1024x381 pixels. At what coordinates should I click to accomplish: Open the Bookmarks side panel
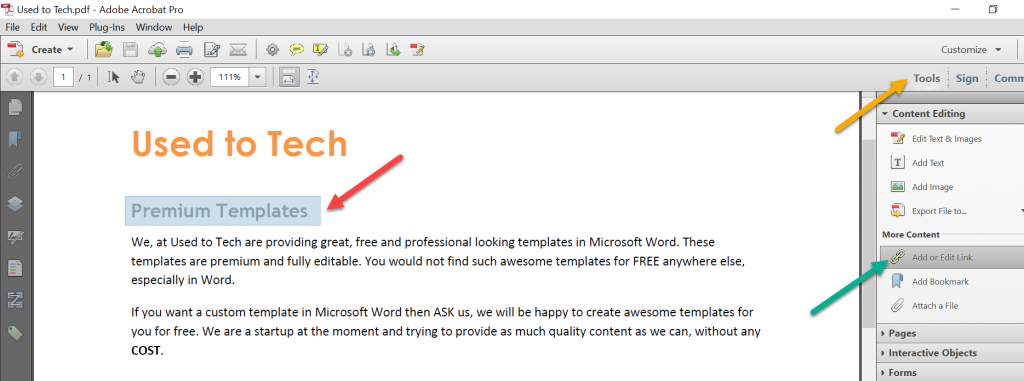pyautogui.click(x=15, y=139)
